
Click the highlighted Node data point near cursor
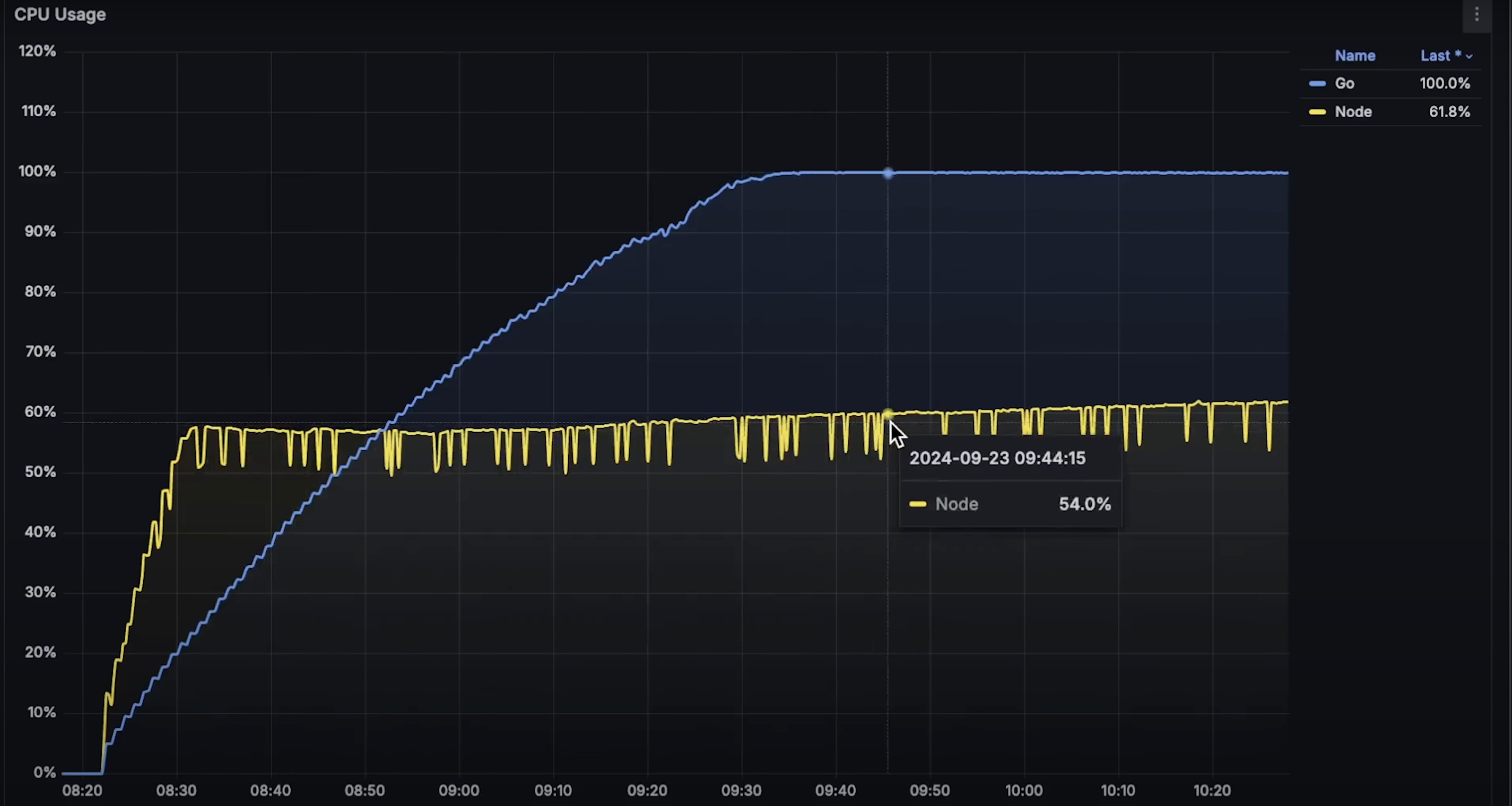click(888, 414)
